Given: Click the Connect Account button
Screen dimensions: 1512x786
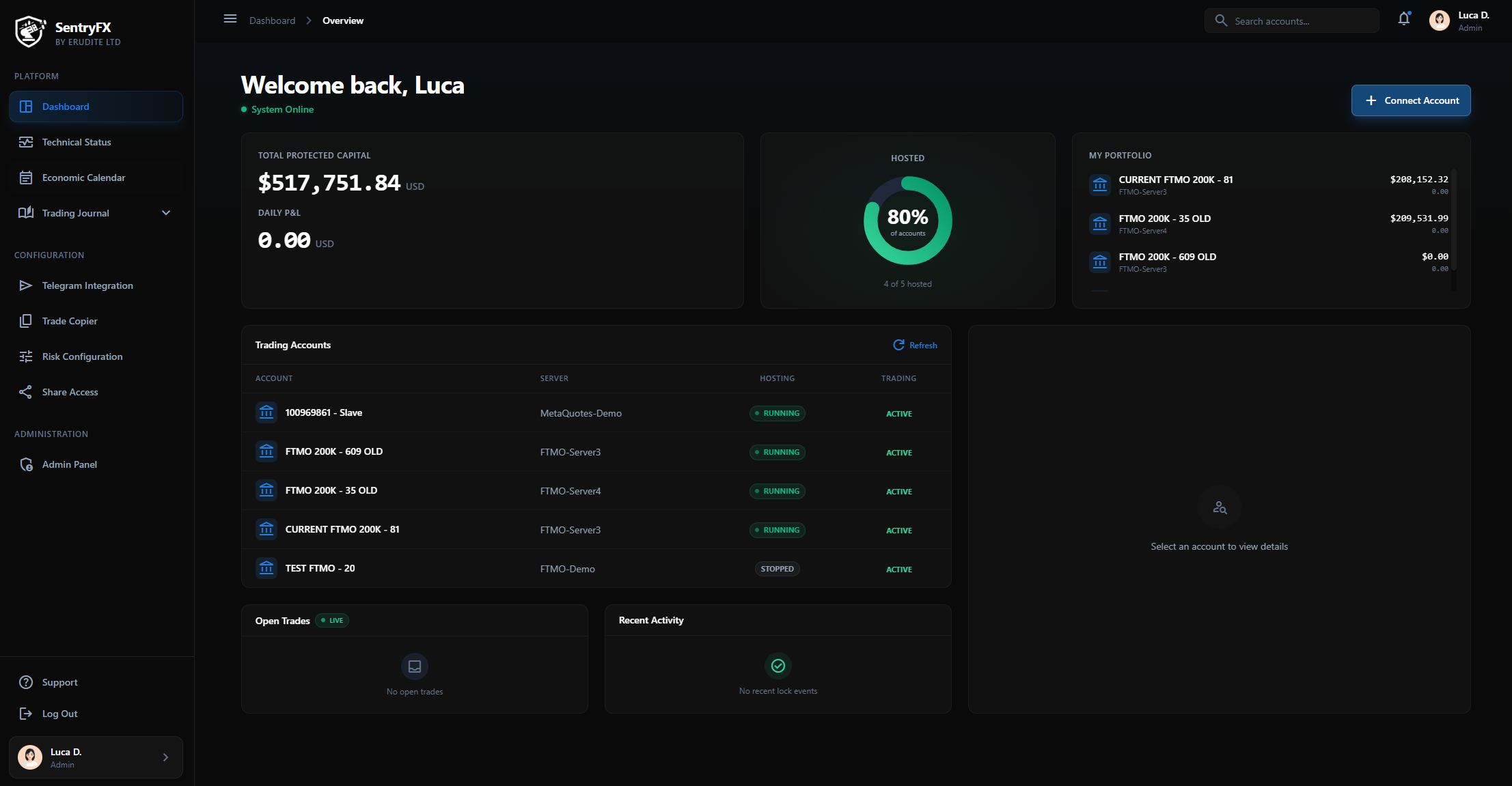Looking at the screenshot, I should point(1410,100).
